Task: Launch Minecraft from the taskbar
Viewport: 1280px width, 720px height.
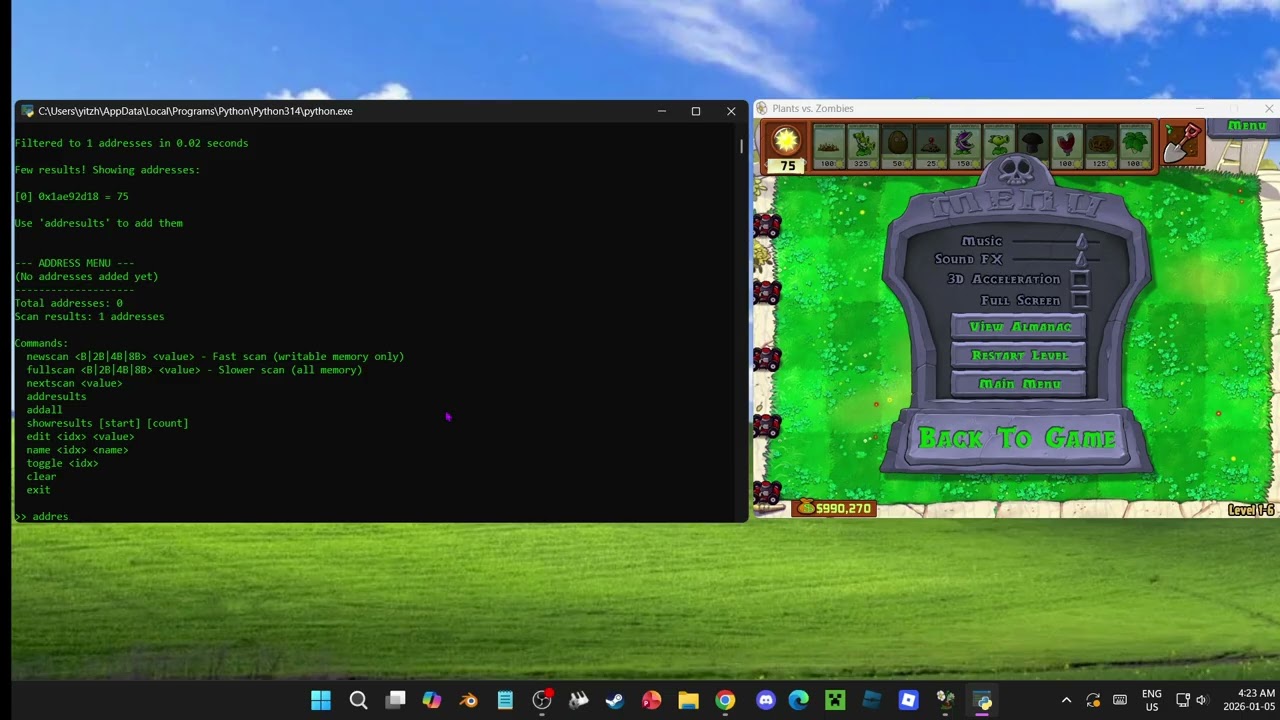Action: [x=835, y=700]
